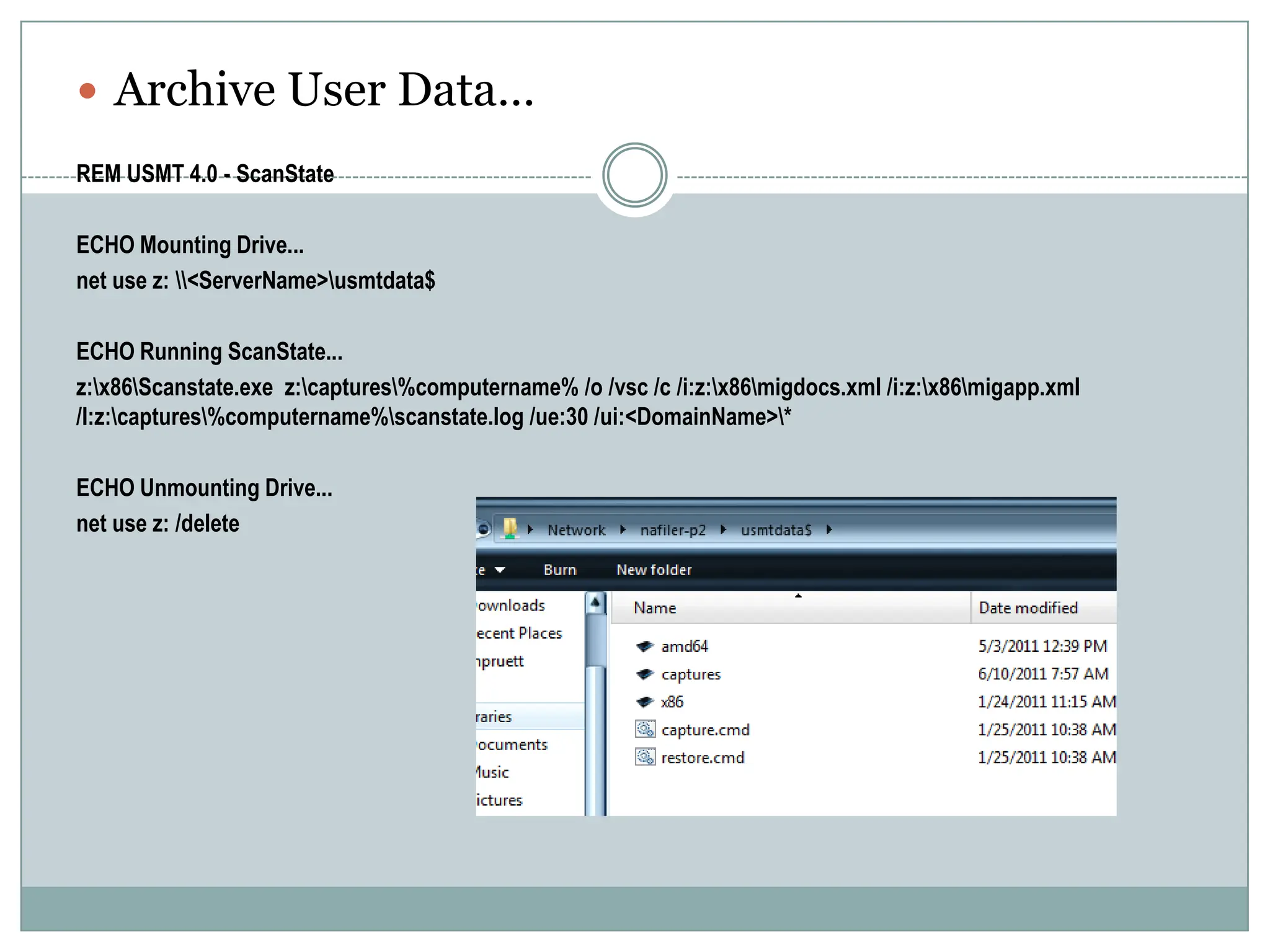Click the Archive User Data slide title
The image size is (1270, 952).
tap(323, 89)
